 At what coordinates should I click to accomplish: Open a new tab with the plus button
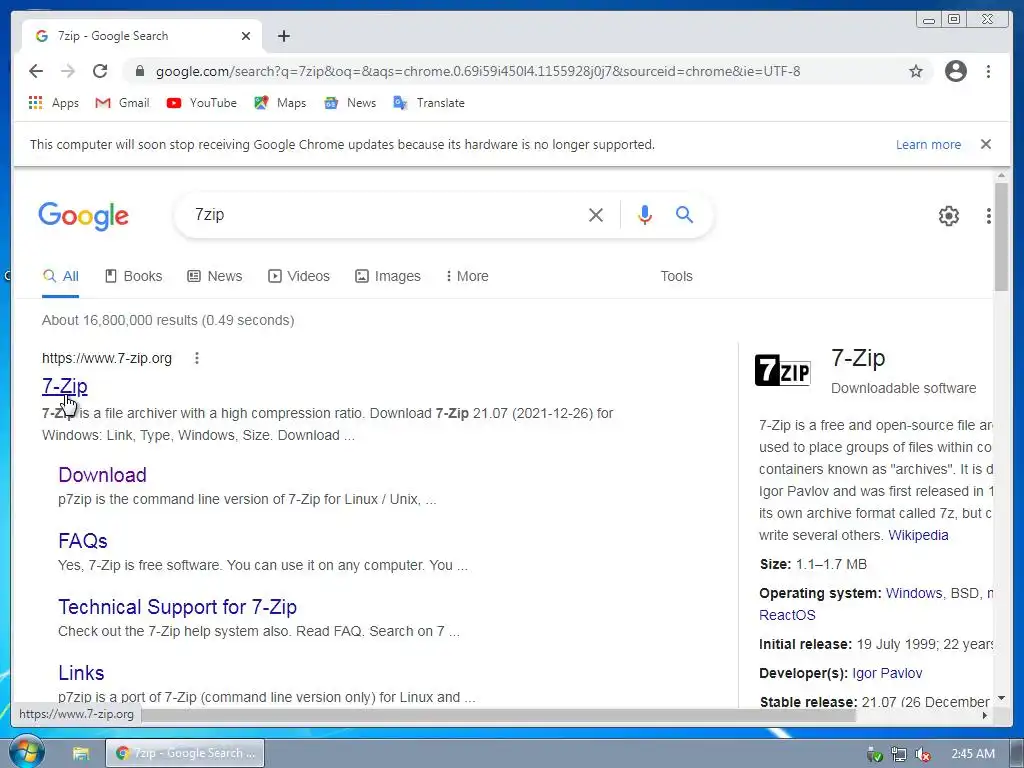[283, 36]
